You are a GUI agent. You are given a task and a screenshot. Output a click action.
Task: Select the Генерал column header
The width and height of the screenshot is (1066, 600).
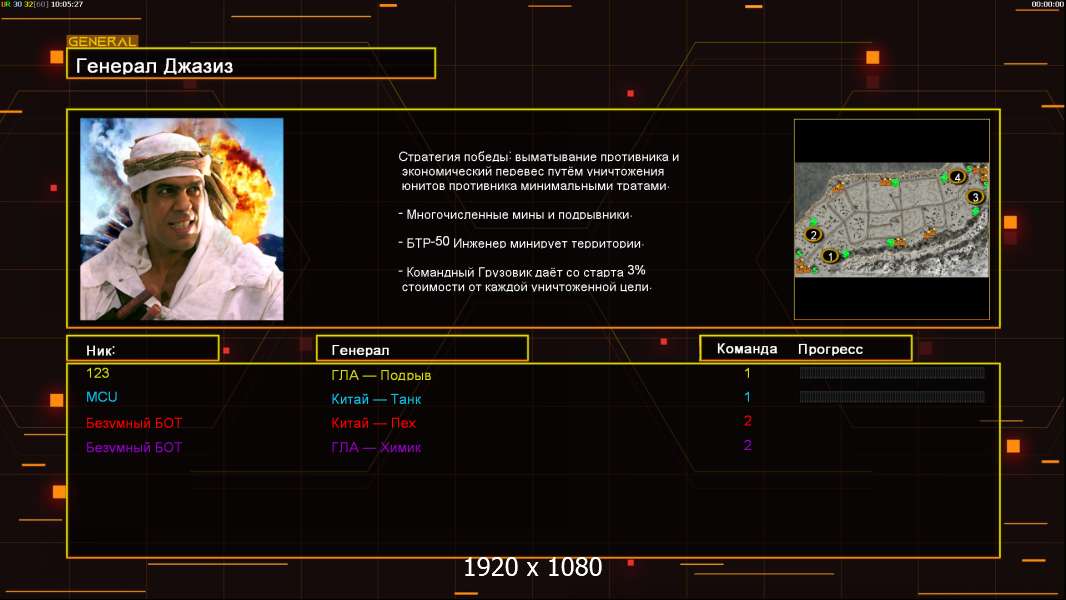[x=422, y=349]
